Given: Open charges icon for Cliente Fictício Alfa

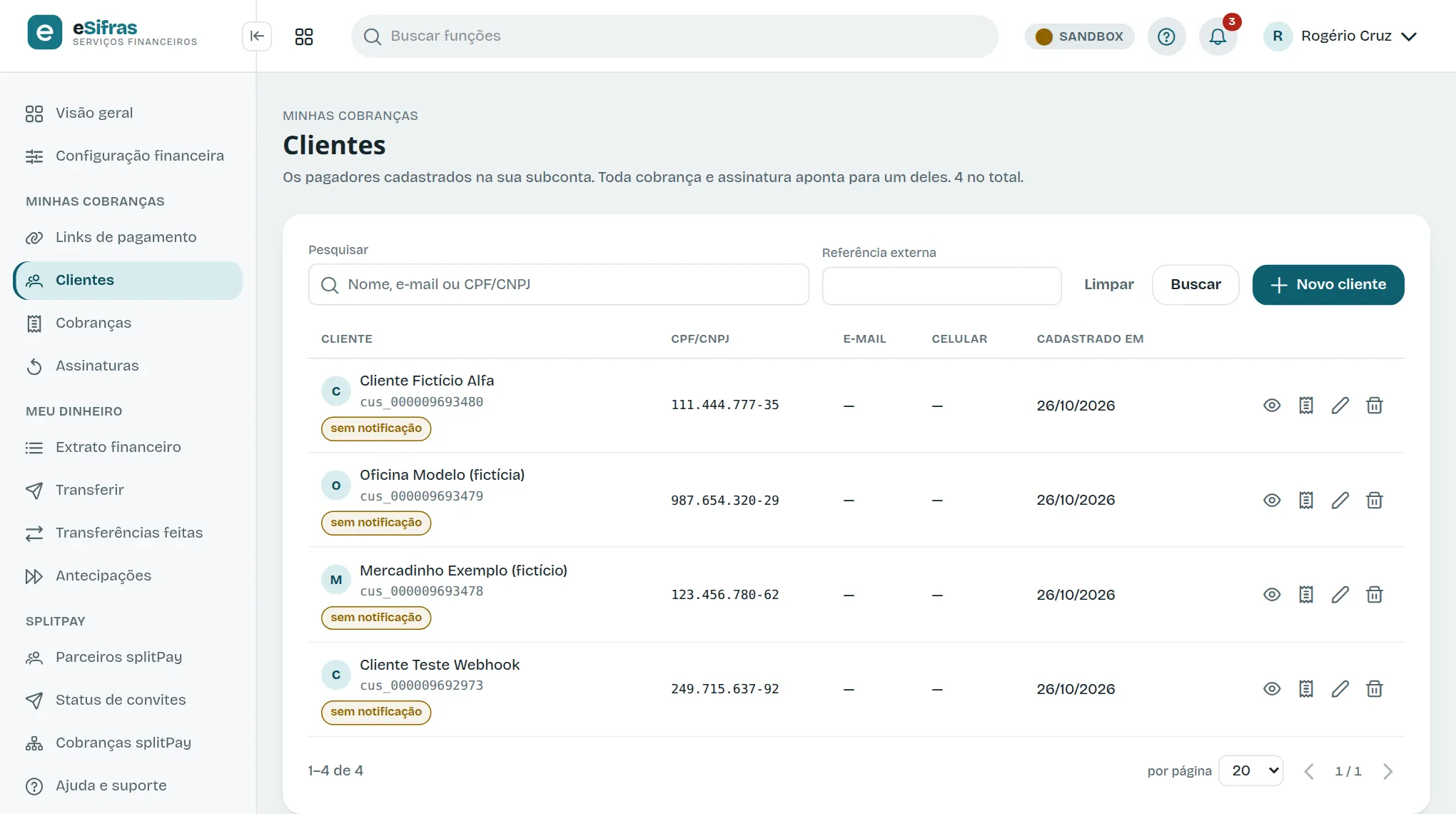Looking at the screenshot, I should (1306, 406).
